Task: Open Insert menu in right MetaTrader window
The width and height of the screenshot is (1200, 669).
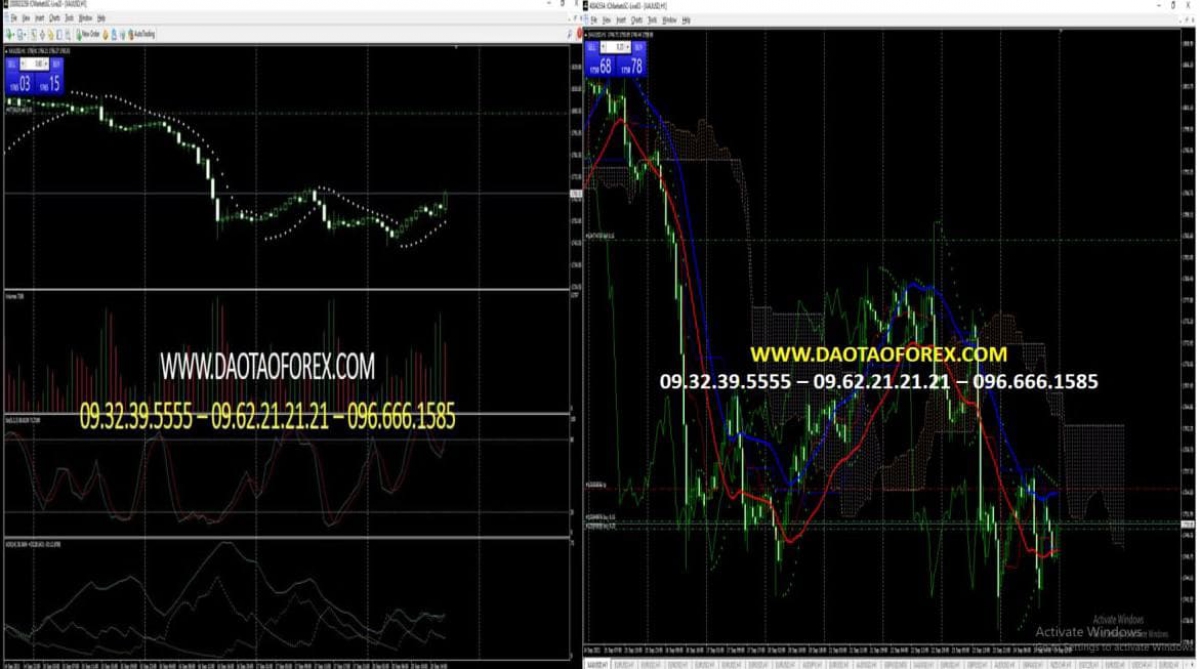Action: point(621,20)
